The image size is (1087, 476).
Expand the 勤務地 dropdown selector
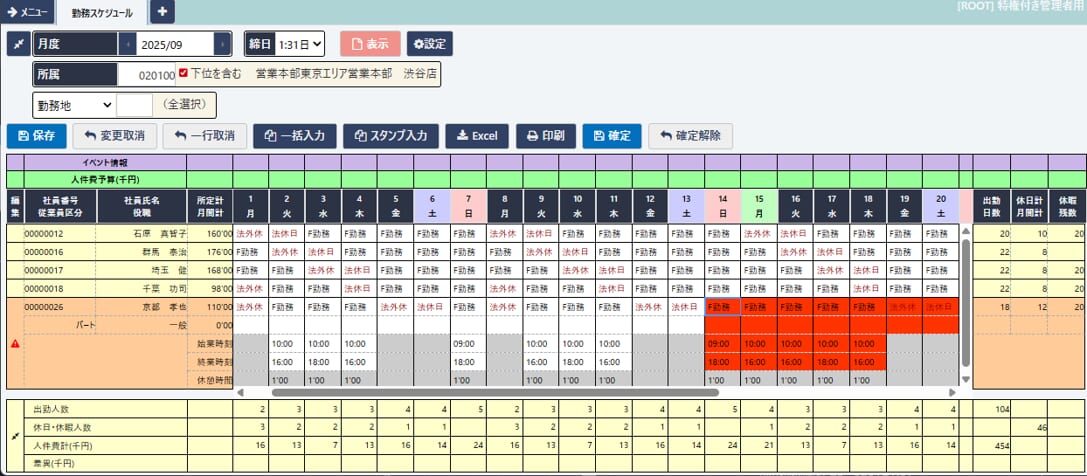(x=75, y=104)
